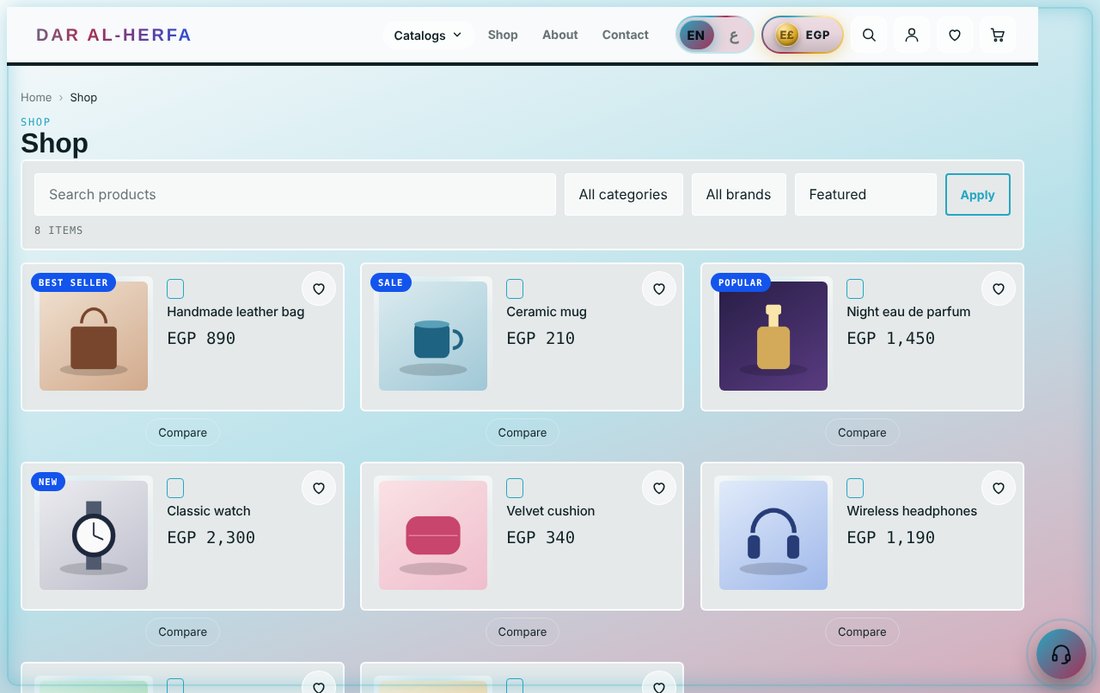Click the EGP currency coin selector
The height and width of the screenshot is (693, 1100).
803,35
